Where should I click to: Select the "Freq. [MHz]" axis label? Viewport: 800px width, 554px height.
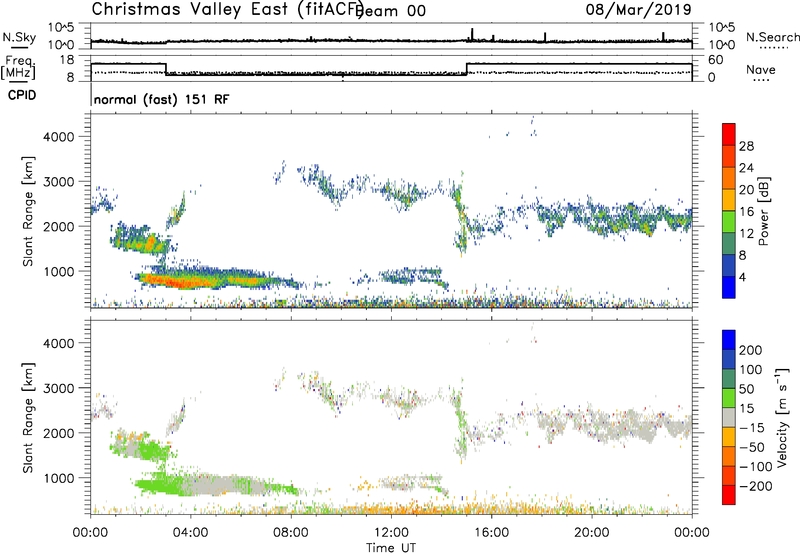click(x=18, y=68)
